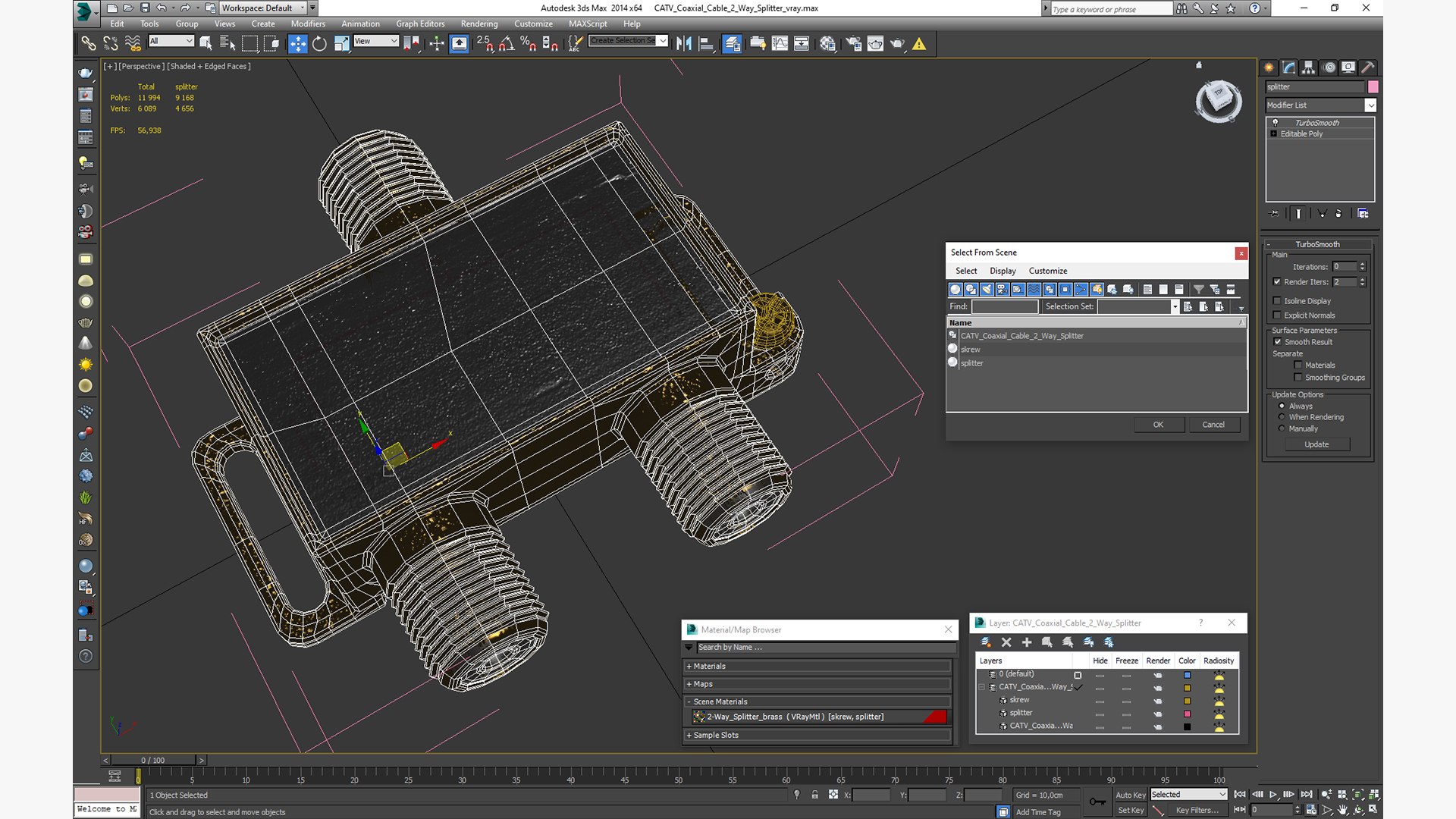Click the pink object color swatch
1456x819 pixels.
click(x=1373, y=86)
